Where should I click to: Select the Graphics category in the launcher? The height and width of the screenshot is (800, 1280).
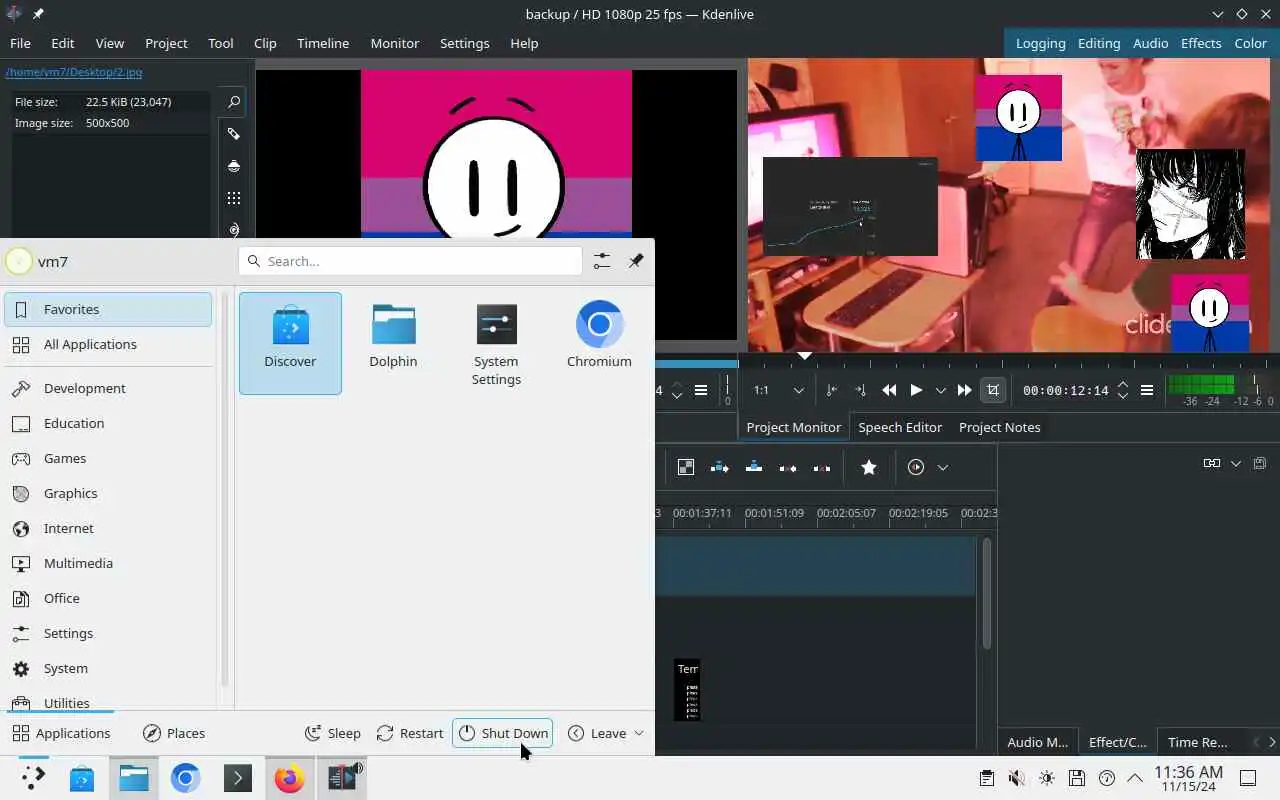(108, 493)
